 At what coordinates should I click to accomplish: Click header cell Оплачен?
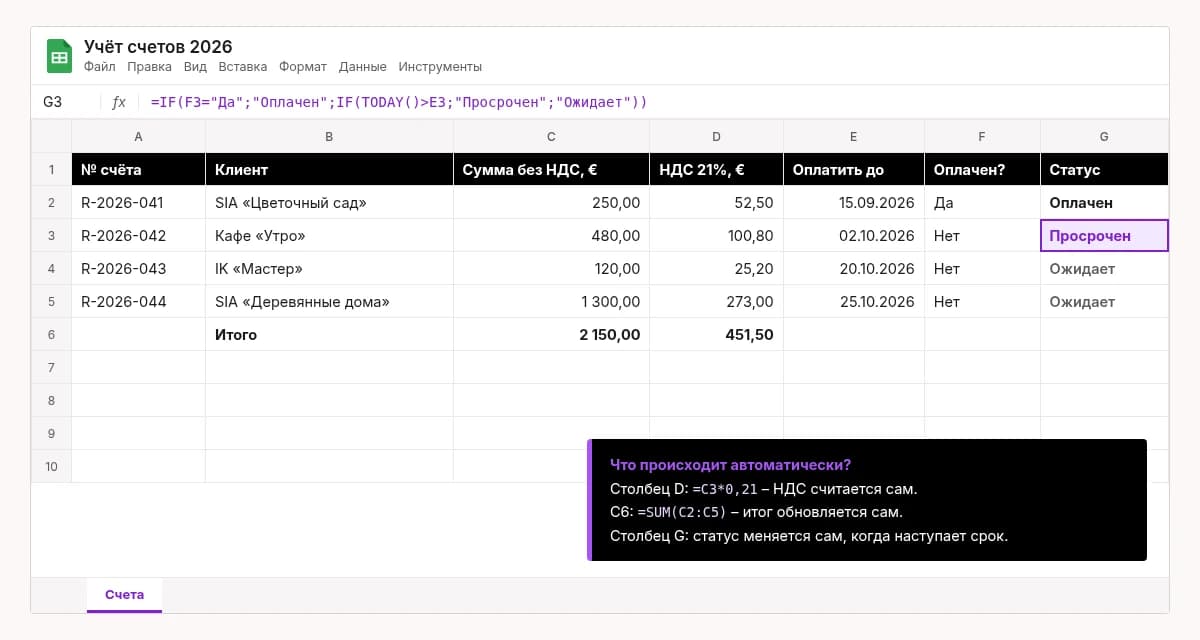982,170
